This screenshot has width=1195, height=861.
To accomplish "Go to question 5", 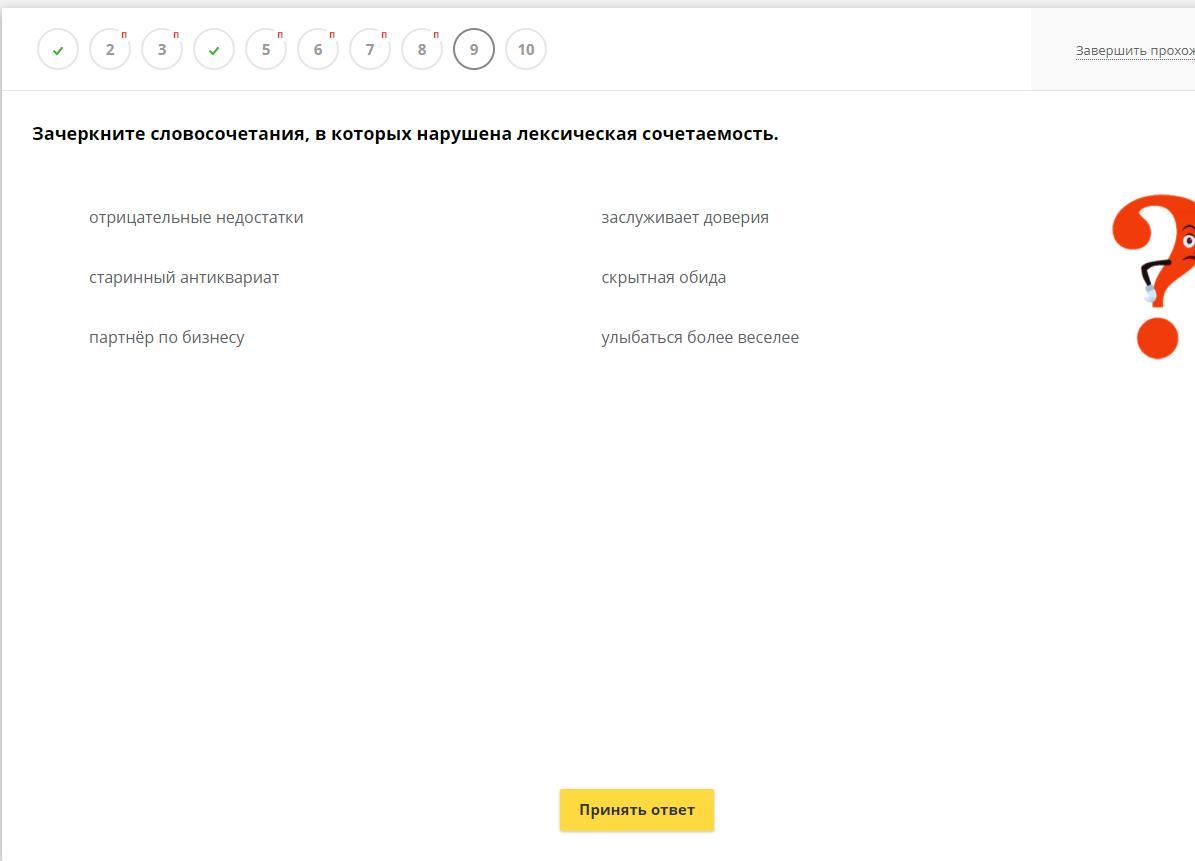I will click(266, 50).
